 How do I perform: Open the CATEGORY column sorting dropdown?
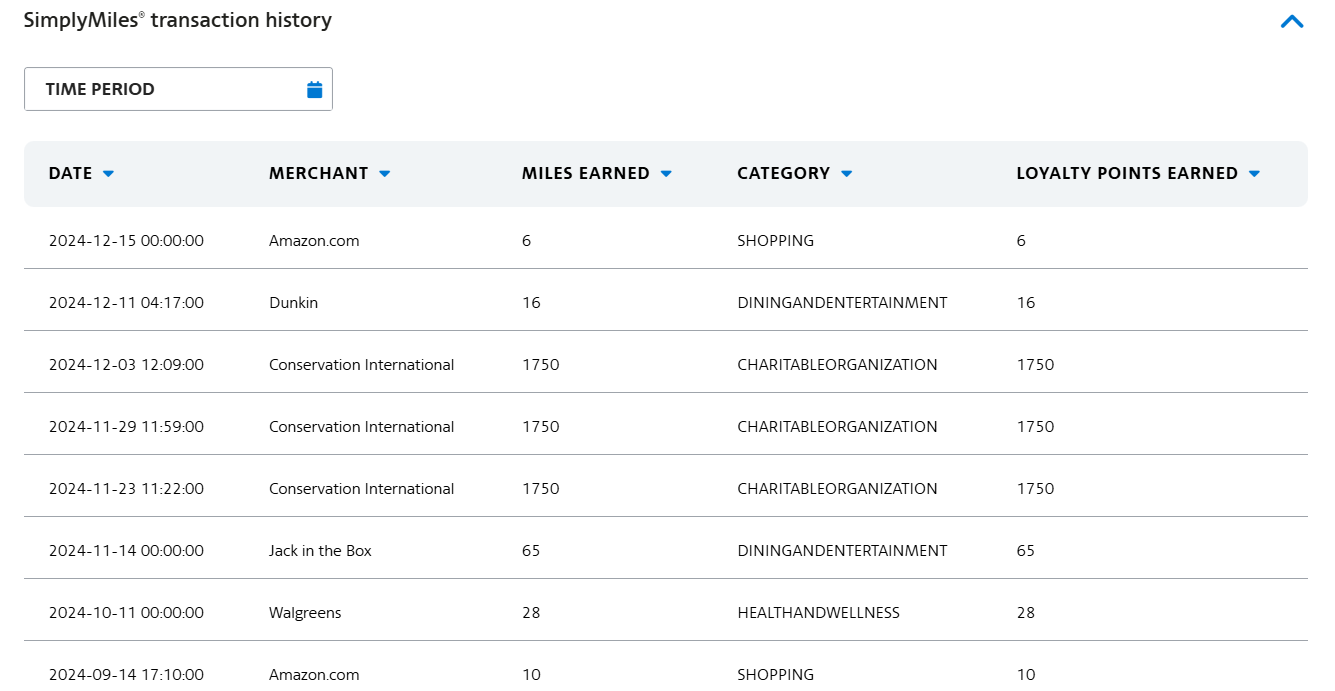(847, 173)
